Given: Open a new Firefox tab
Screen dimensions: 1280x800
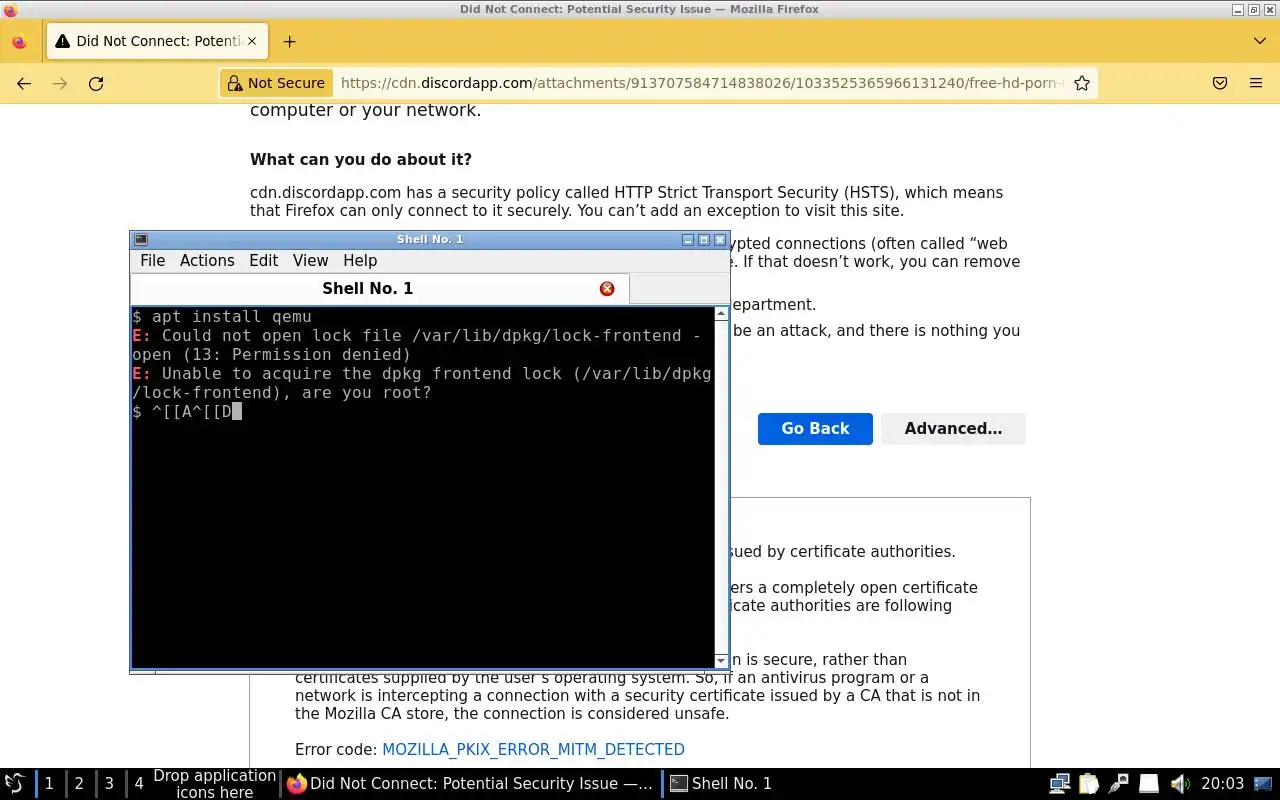Looking at the screenshot, I should click(x=289, y=41).
